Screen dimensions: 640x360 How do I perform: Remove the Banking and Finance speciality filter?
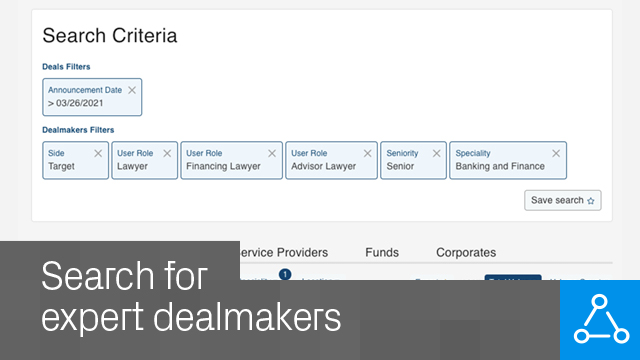556,153
